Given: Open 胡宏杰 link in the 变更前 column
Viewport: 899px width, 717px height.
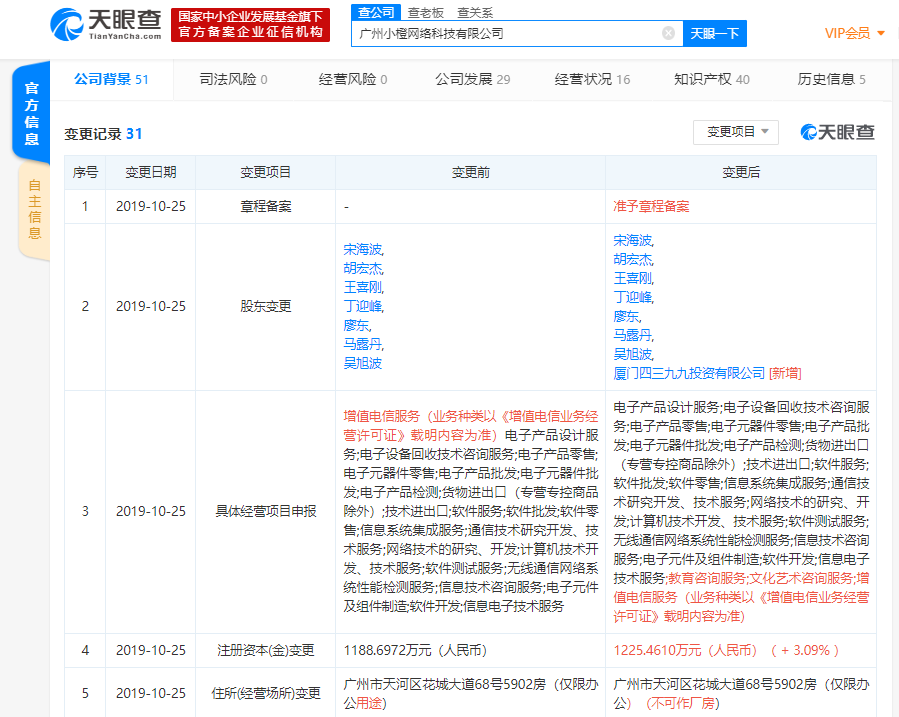Looking at the screenshot, I should (x=362, y=268).
